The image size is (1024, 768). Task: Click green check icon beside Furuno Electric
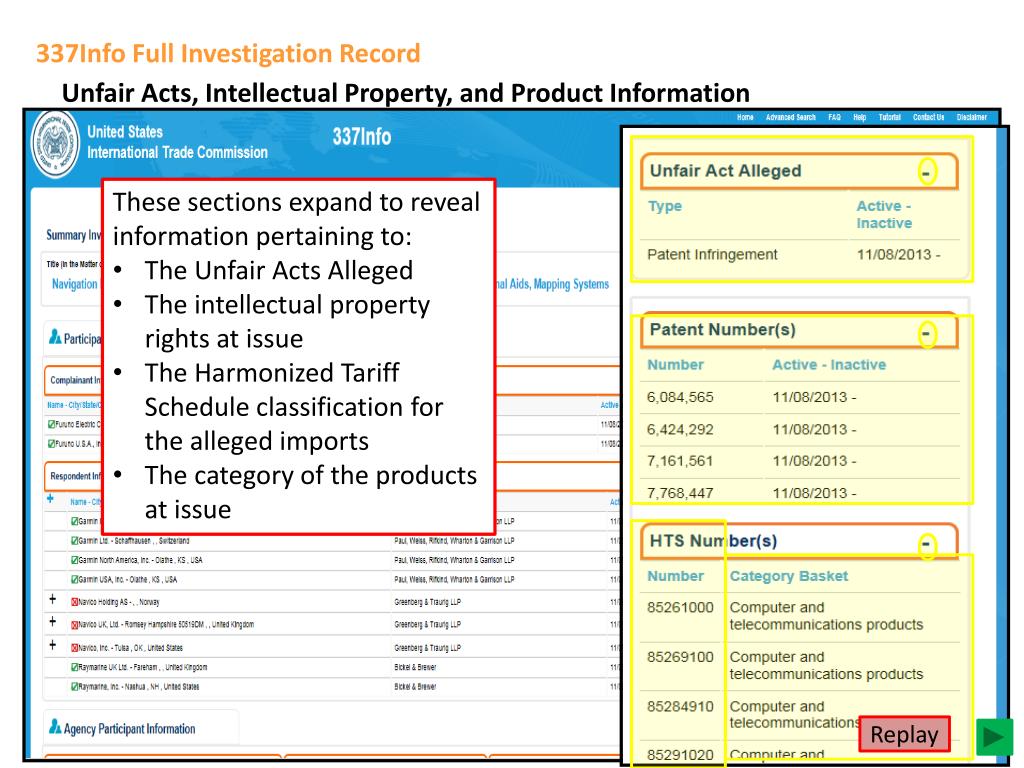point(52,424)
